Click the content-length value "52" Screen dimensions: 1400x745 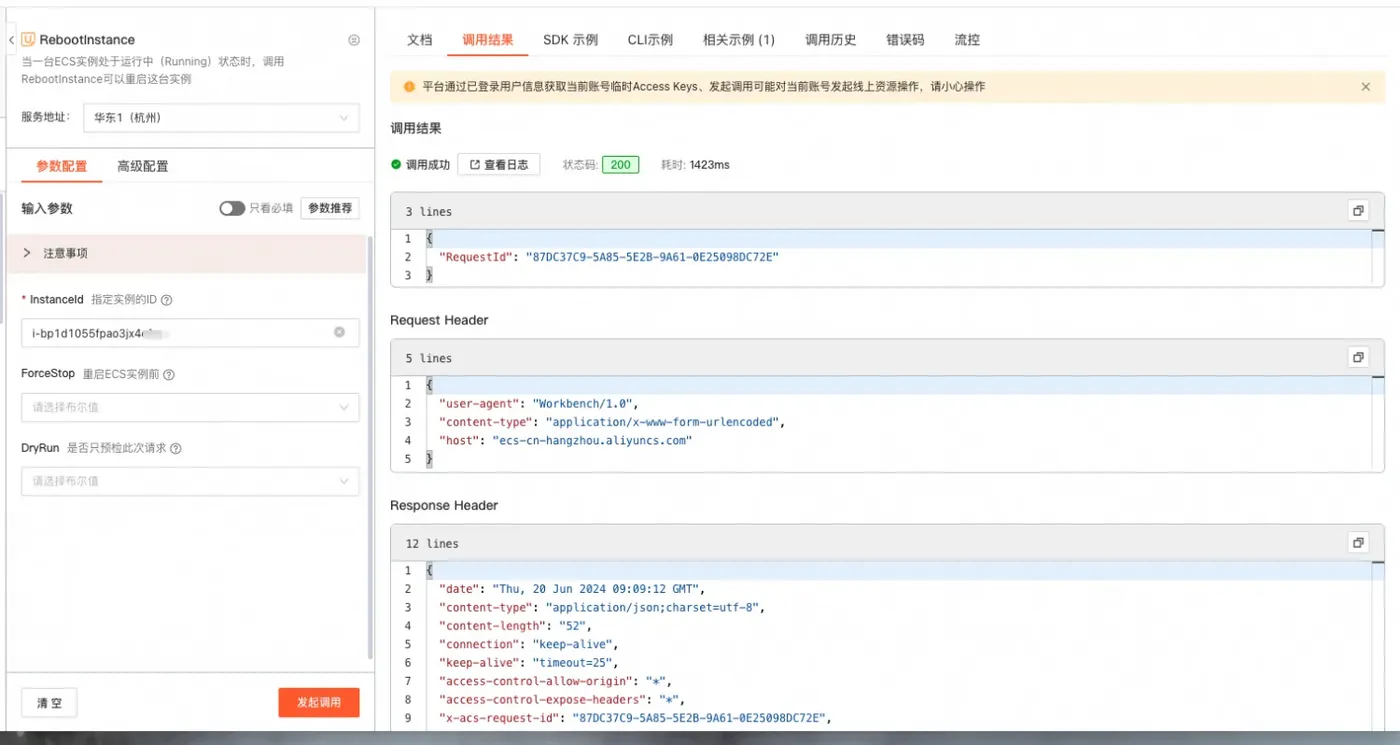(x=572, y=626)
